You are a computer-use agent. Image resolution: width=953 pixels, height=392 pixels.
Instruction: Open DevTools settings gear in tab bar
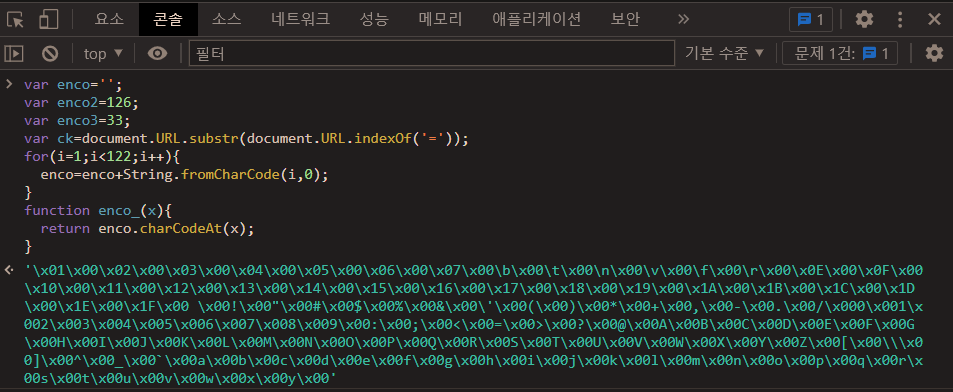[x=864, y=19]
